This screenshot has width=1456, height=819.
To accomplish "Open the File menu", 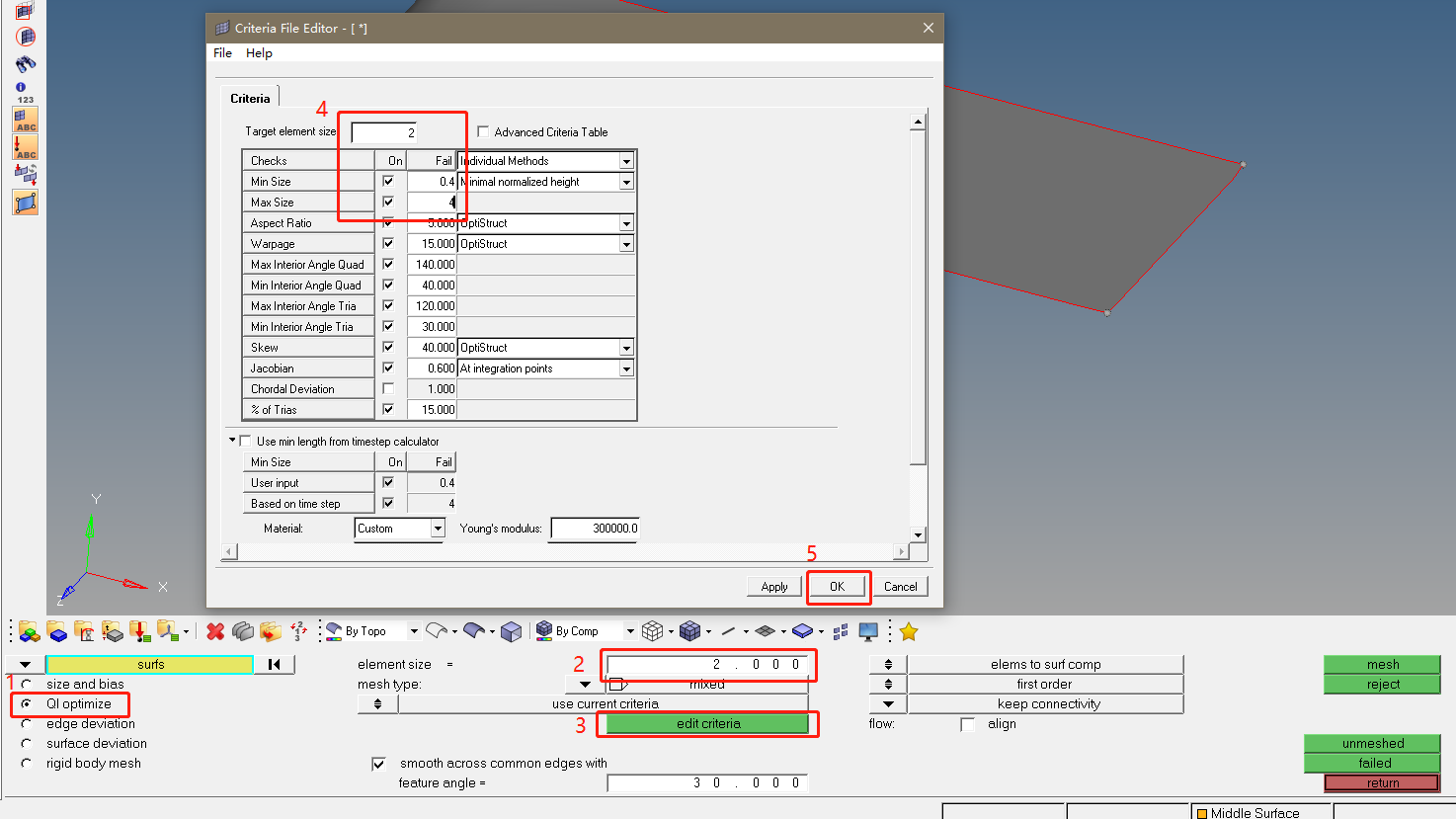I will pyautogui.click(x=222, y=53).
